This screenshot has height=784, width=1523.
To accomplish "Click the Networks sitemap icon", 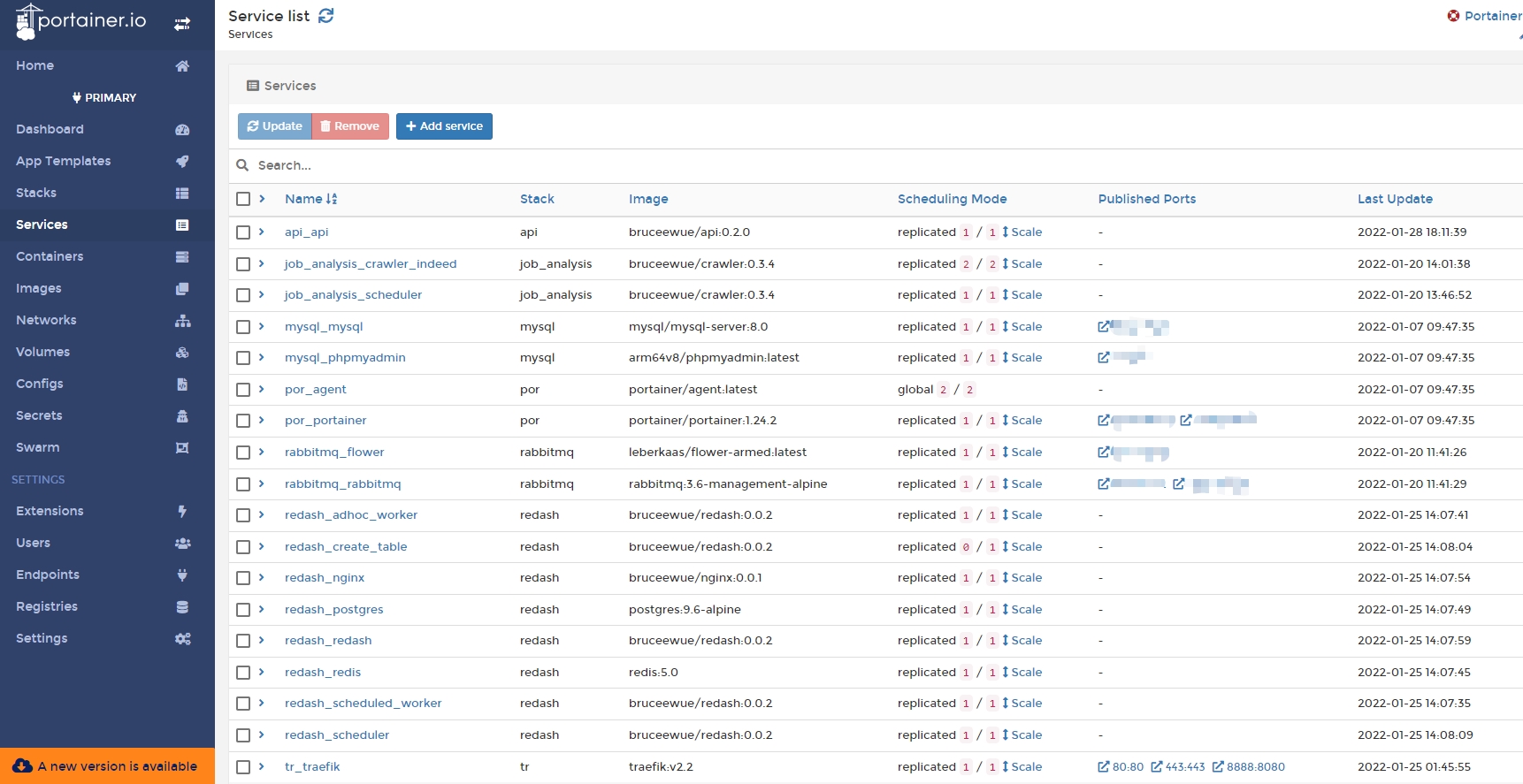I will coord(182,321).
